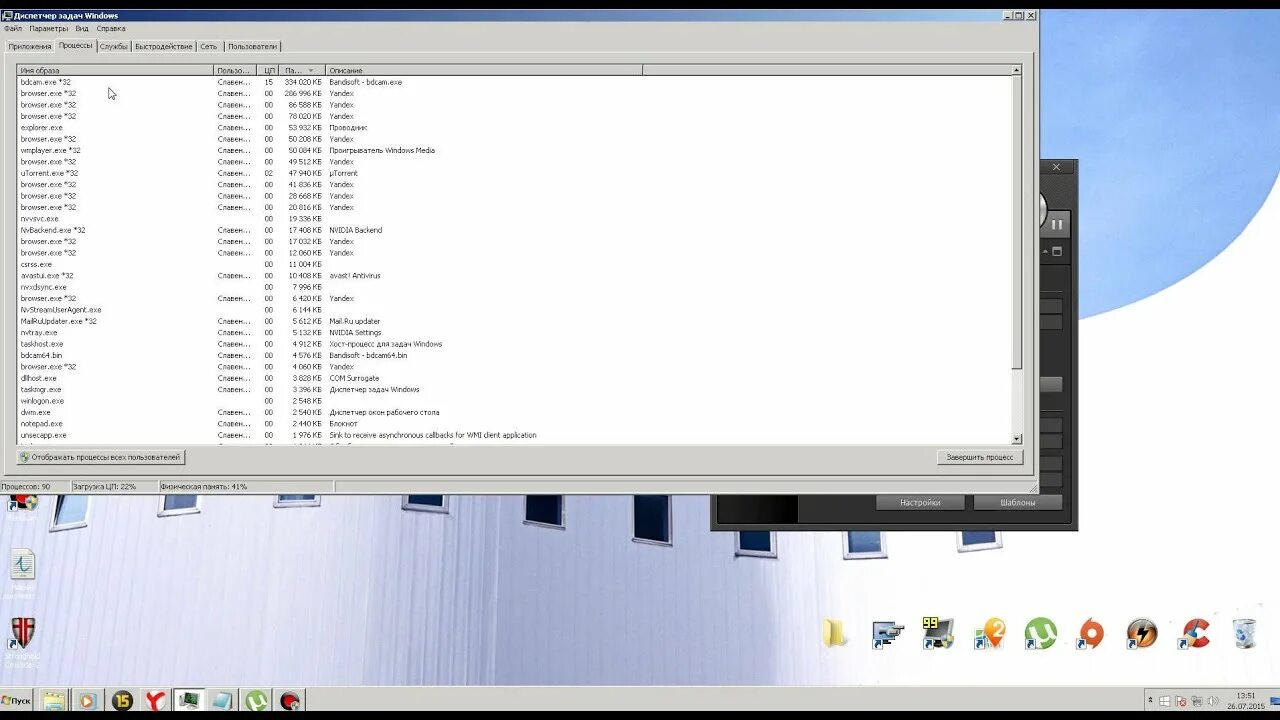Show hidden system tray icons
Screen dimensions: 1280x720
pos(1150,701)
